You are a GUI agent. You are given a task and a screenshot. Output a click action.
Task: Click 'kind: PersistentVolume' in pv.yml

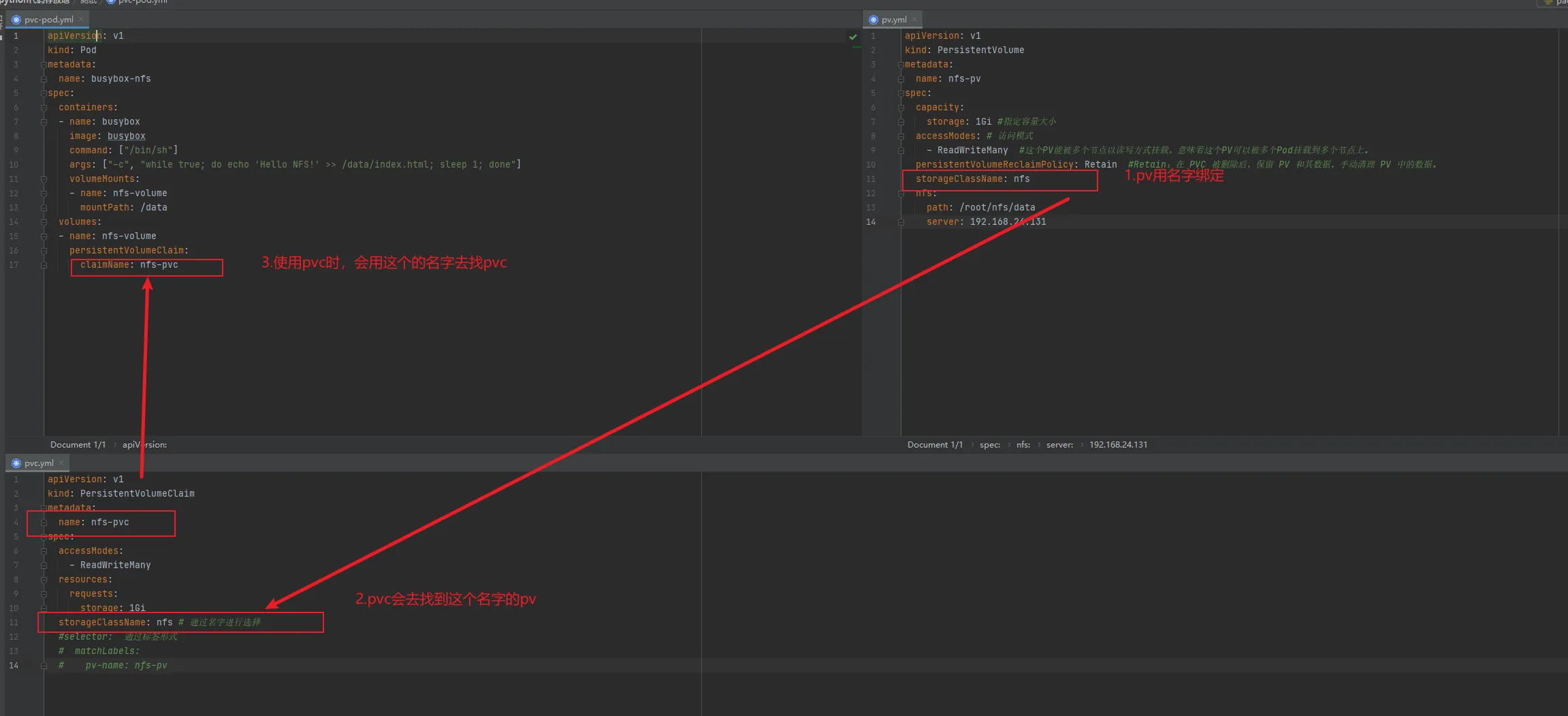[964, 50]
